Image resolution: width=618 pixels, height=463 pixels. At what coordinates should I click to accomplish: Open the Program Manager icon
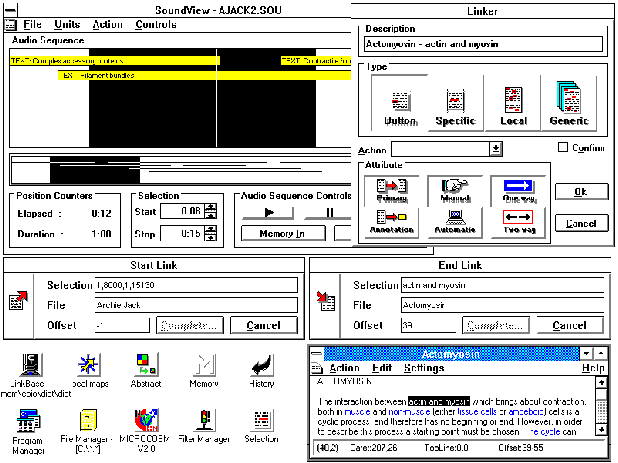(29, 424)
